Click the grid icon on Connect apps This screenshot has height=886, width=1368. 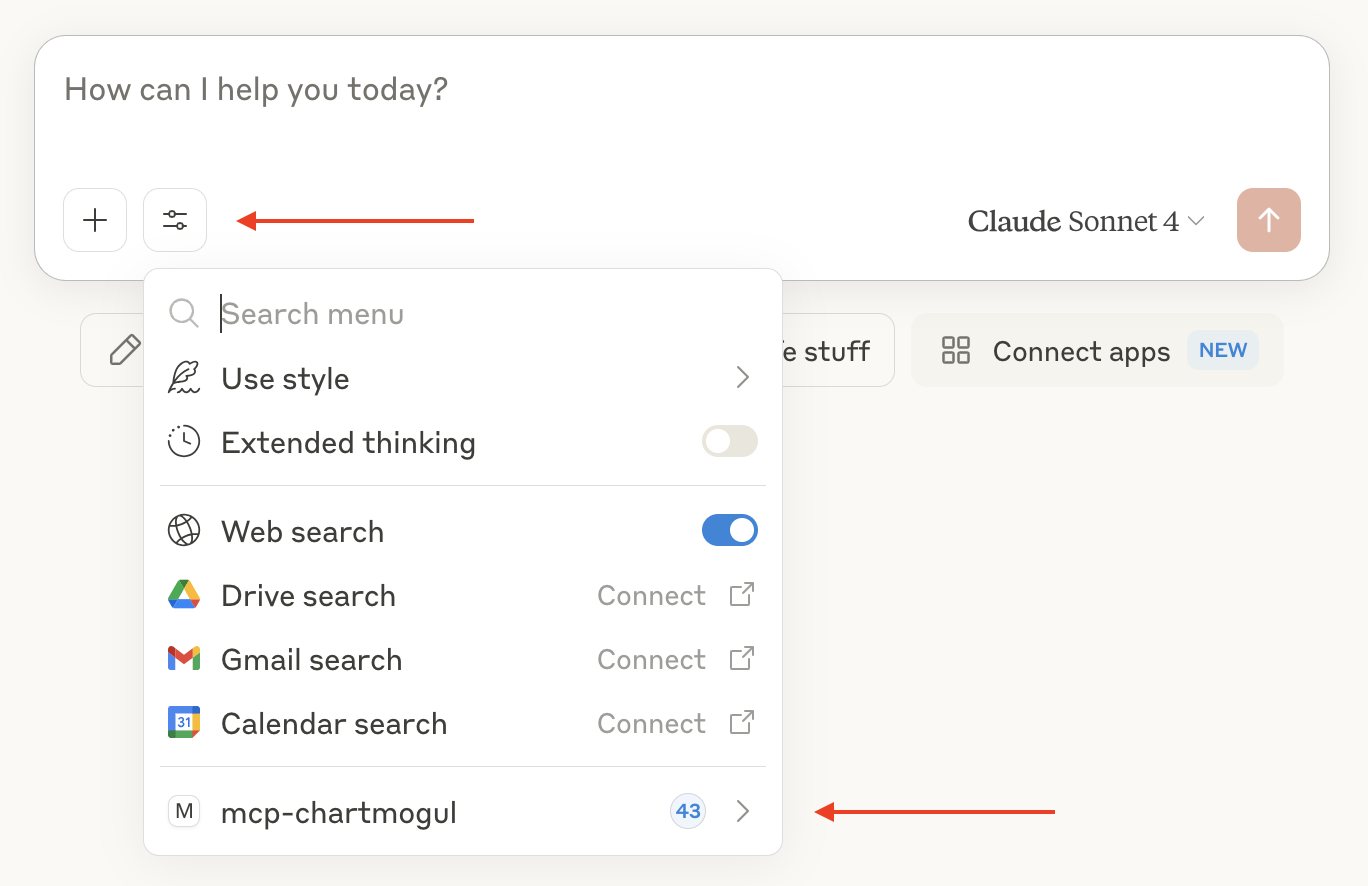coord(956,350)
